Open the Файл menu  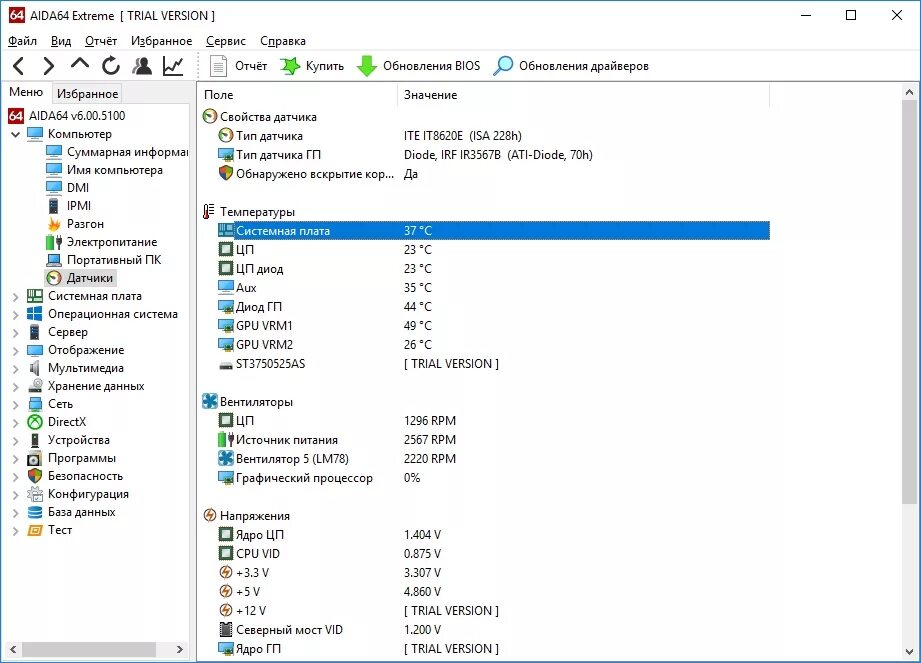click(x=22, y=41)
